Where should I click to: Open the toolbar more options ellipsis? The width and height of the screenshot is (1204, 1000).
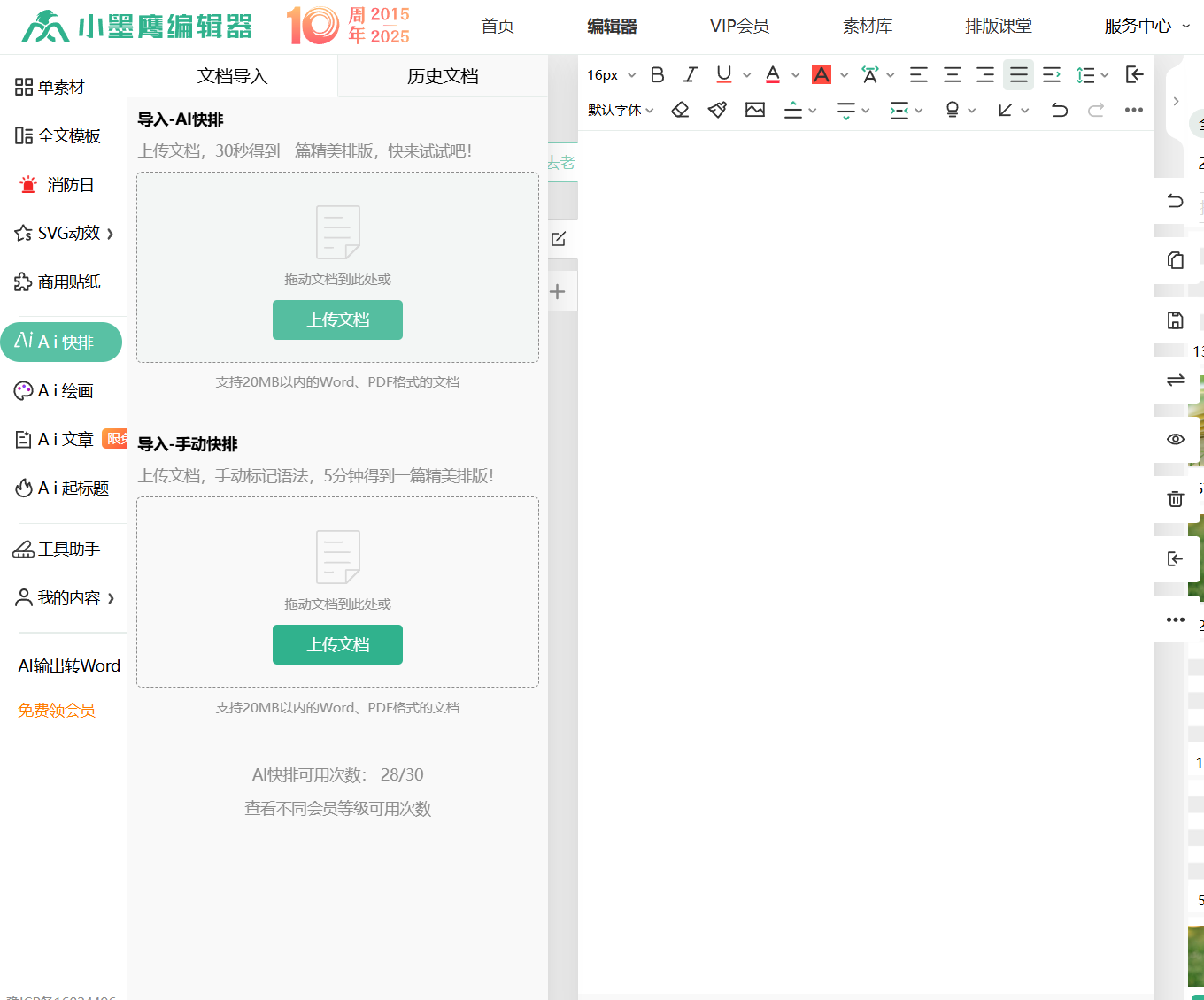[x=1134, y=110]
